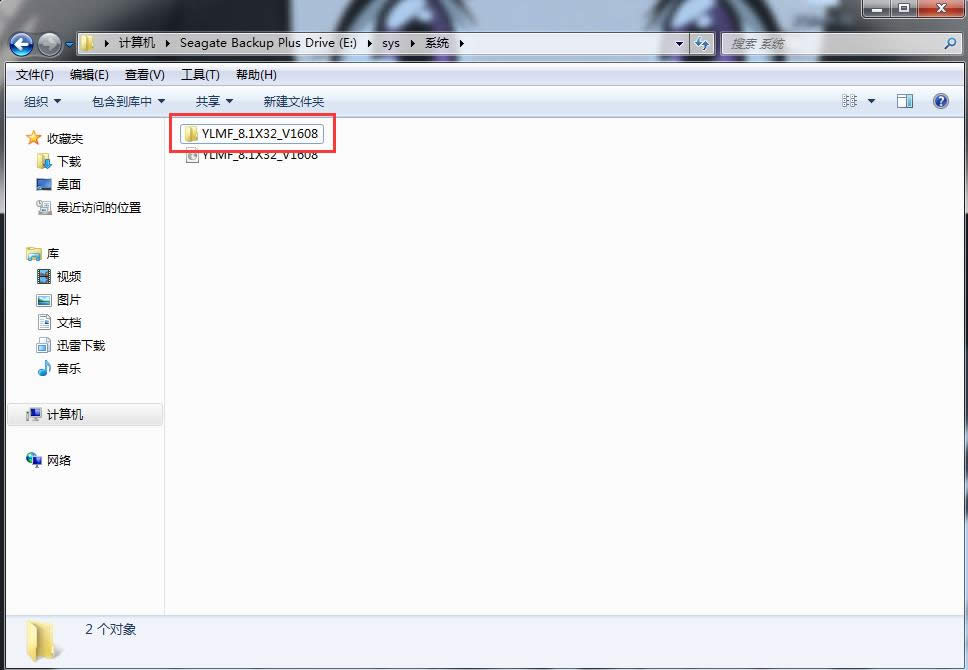The image size is (968, 670).
Task: Click 新建文件夹 to create a folder
Action: 293,101
